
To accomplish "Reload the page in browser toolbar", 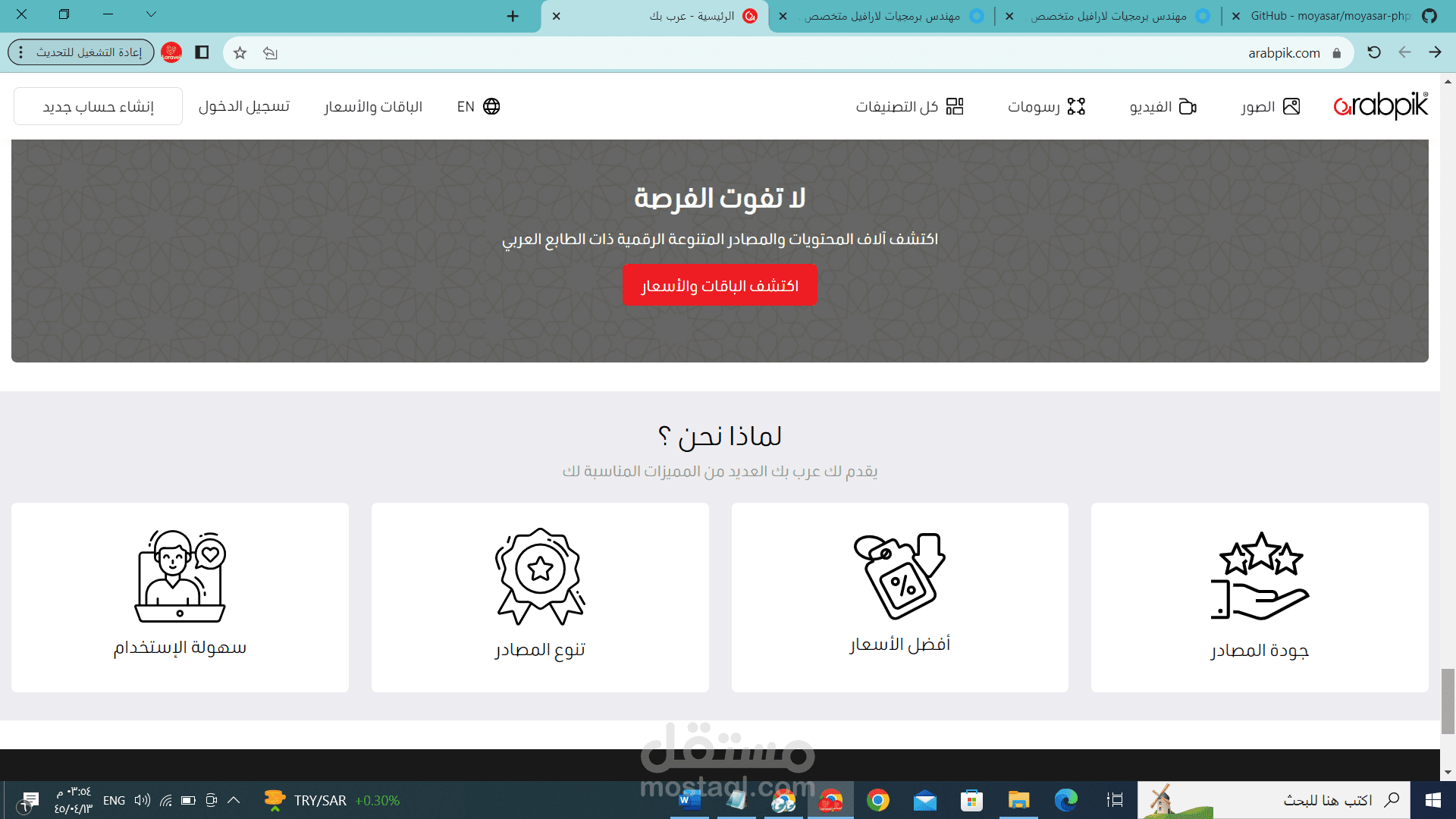I will (1374, 52).
